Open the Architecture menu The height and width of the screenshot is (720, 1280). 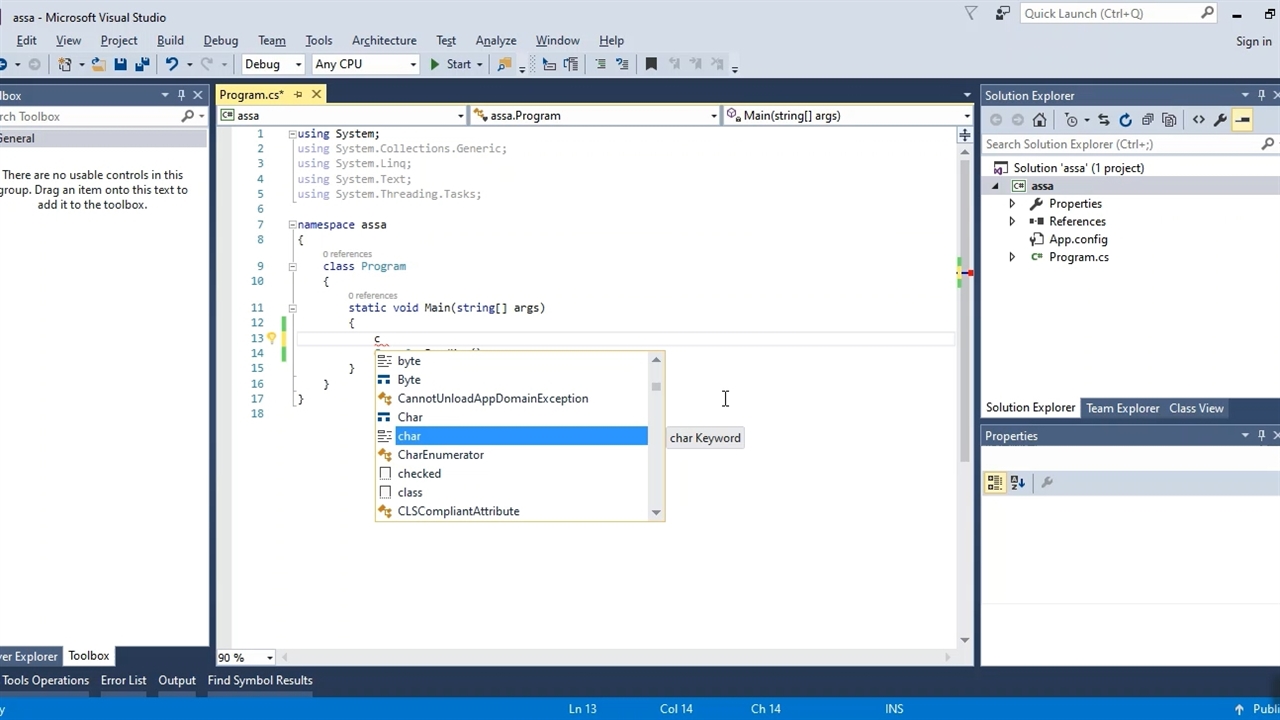pyautogui.click(x=384, y=40)
